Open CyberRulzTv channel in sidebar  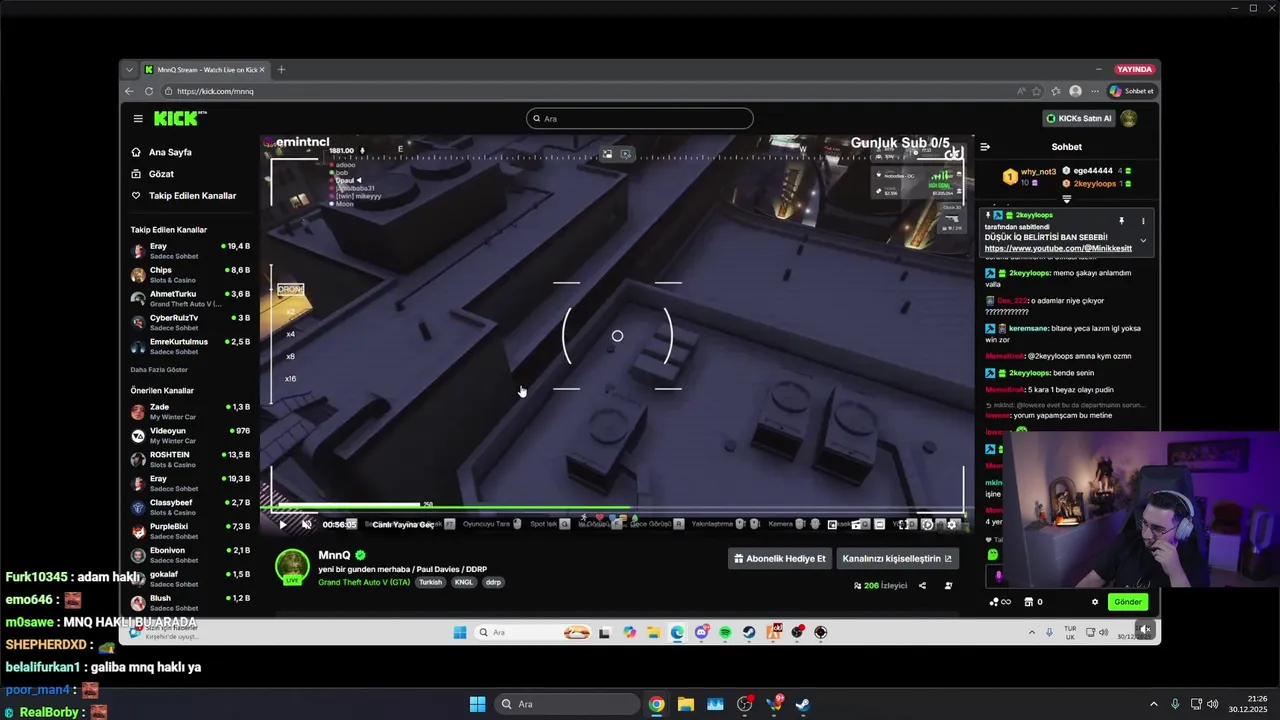coord(190,322)
